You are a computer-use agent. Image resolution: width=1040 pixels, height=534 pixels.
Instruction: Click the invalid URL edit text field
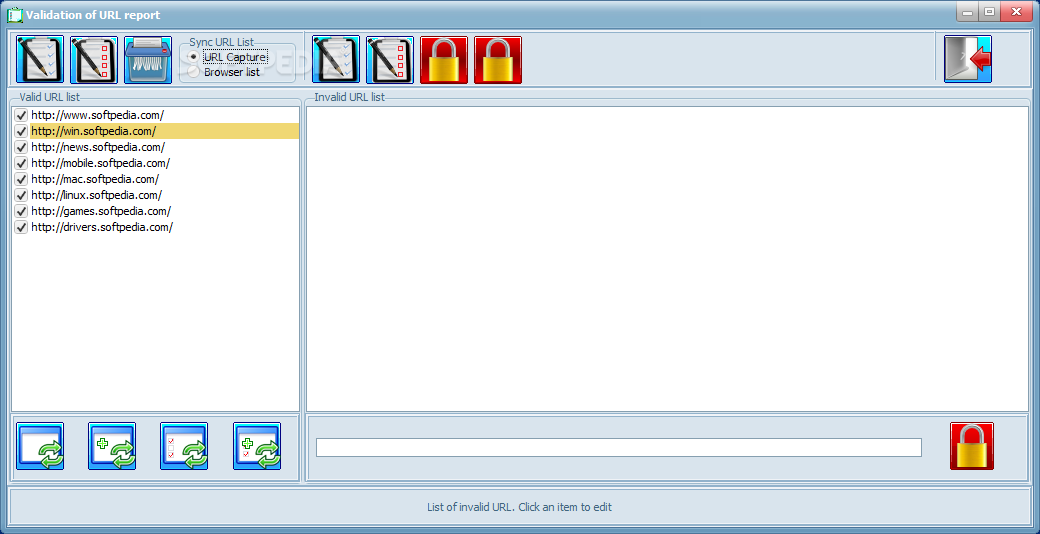coord(619,448)
